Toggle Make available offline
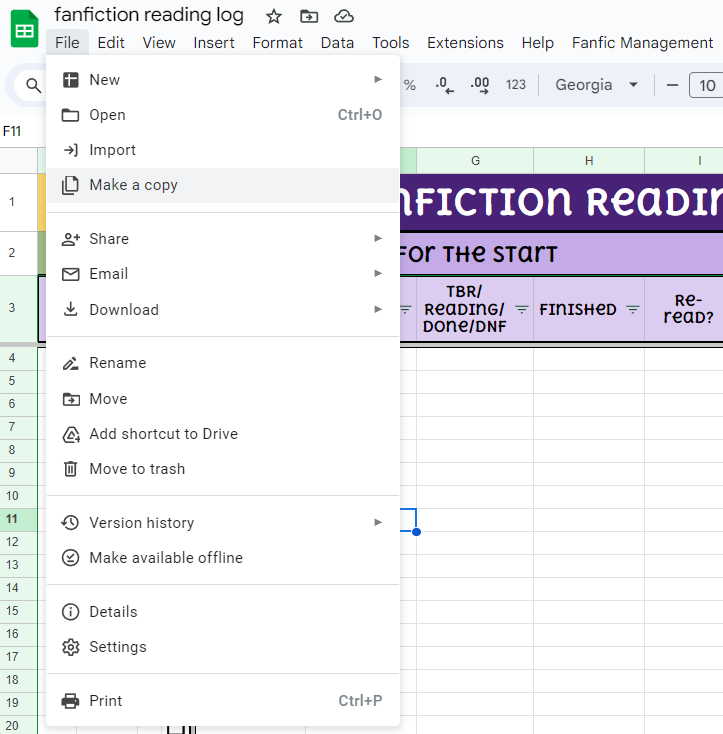Image resolution: width=723 pixels, height=734 pixels. (223, 558)
